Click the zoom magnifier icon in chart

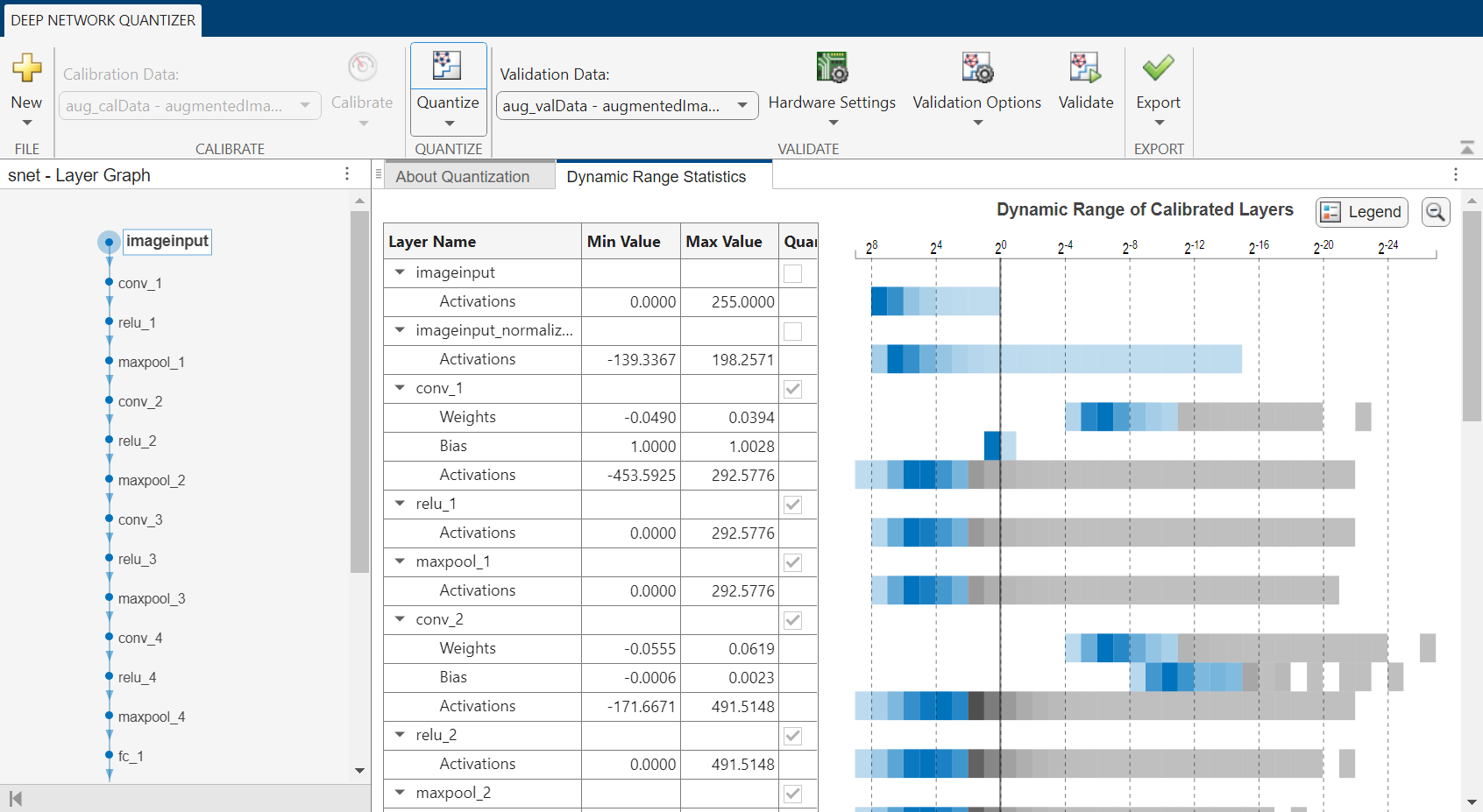[x=1436, y=212]
